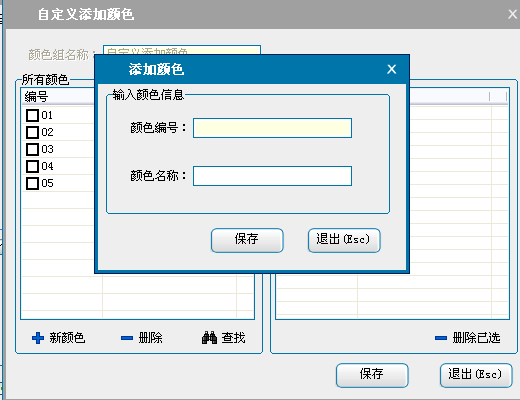Click 保存 in the 添加颜色 dialog

click(247, 240)
